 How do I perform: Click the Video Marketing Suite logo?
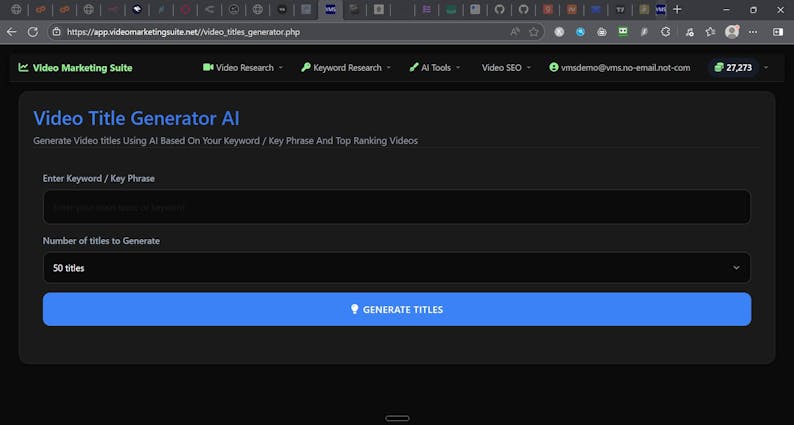(75, 68)
